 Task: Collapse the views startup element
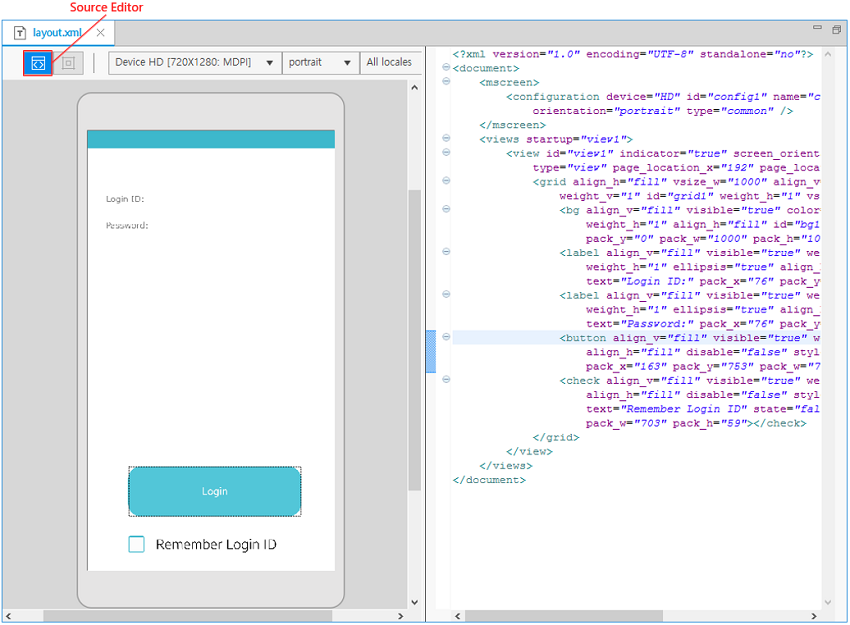coord(446,139)
